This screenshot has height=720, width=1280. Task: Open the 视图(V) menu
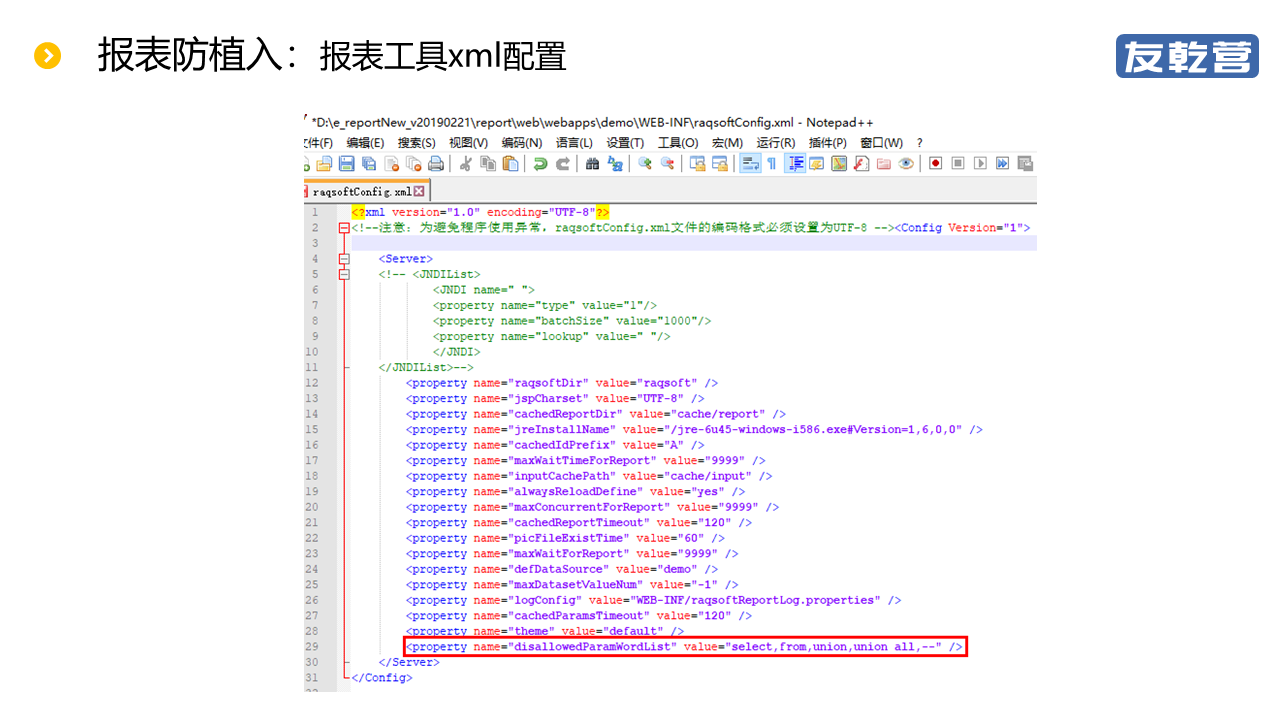click(x=469, y=143)
